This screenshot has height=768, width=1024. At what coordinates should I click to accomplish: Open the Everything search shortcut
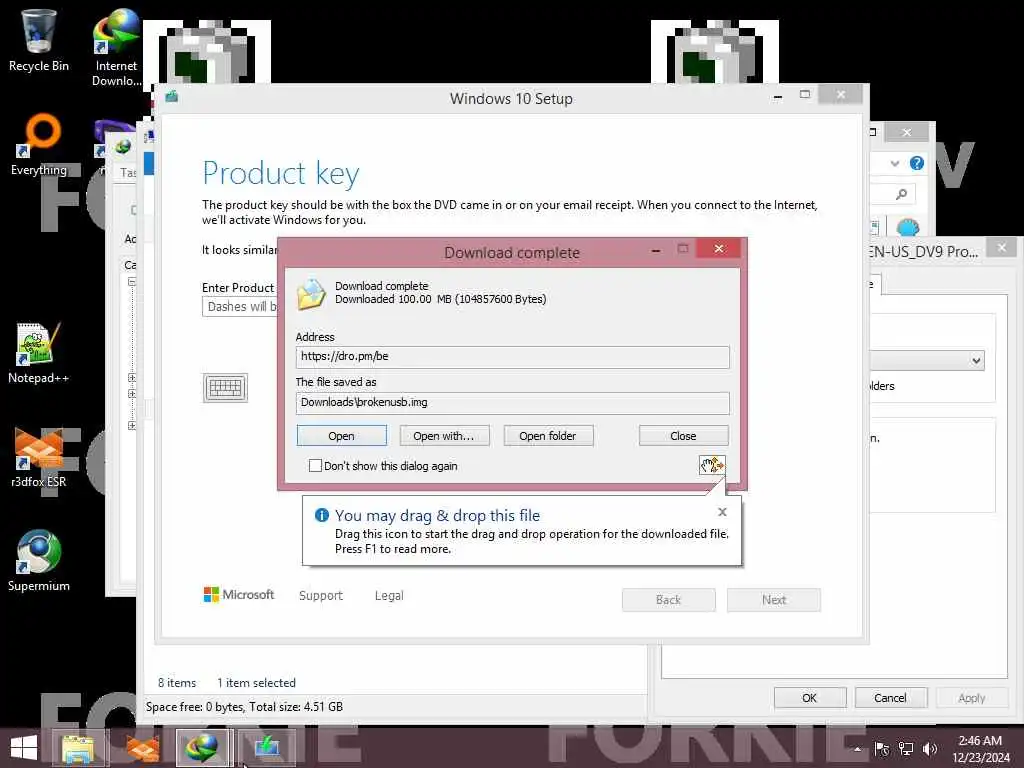pyautogui.click(x=39, y=145)
